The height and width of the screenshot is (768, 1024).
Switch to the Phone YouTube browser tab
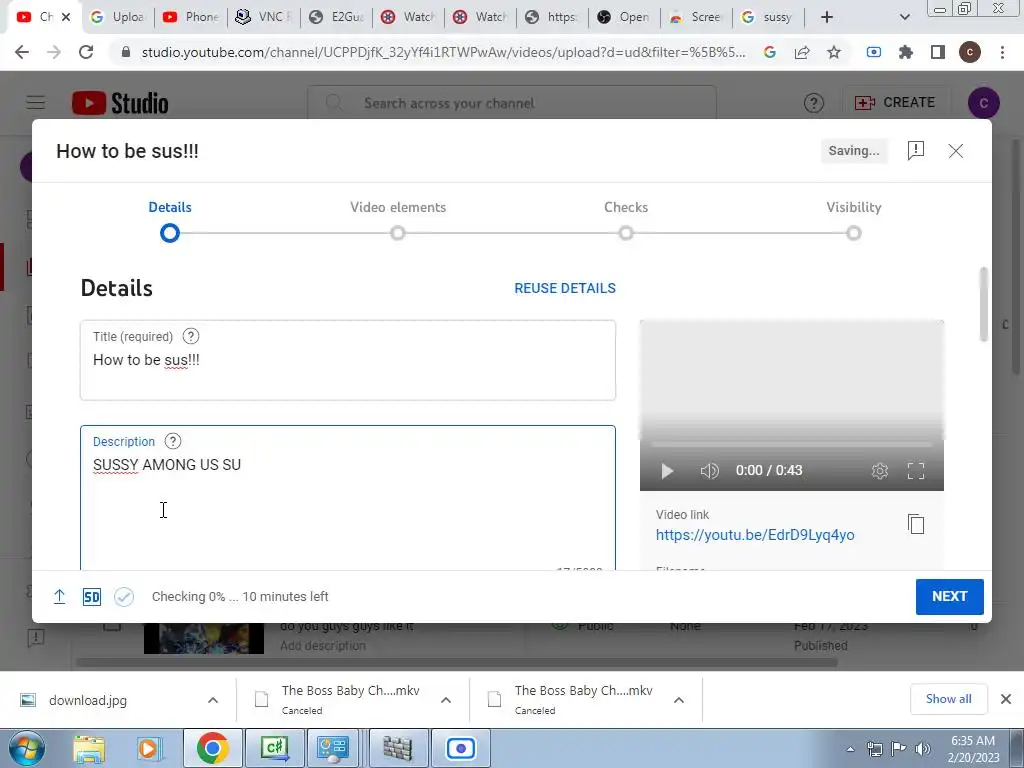[x=190, y=17]
